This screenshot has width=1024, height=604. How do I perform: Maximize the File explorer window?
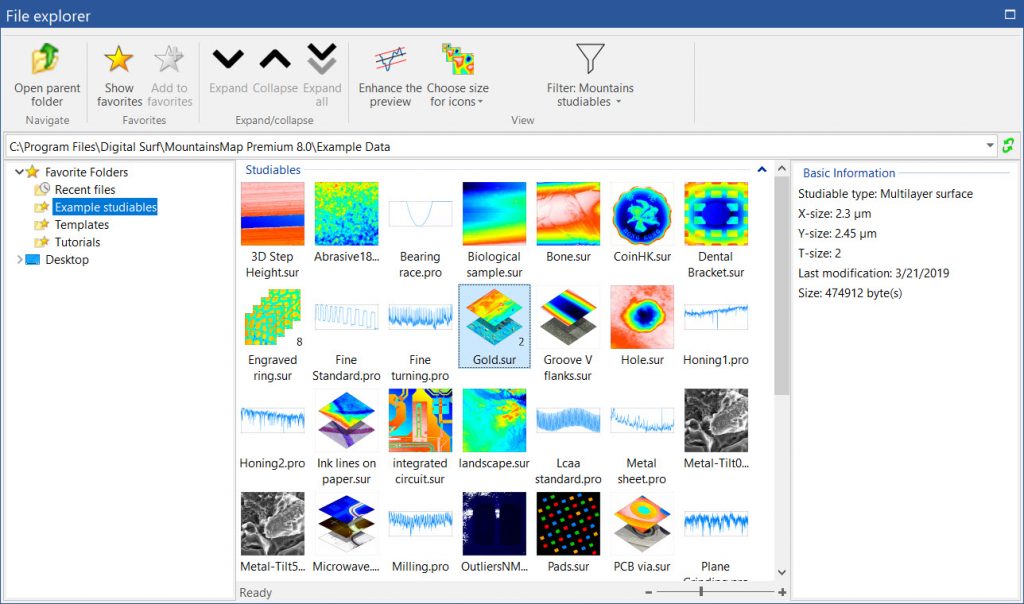(1010, 14)
